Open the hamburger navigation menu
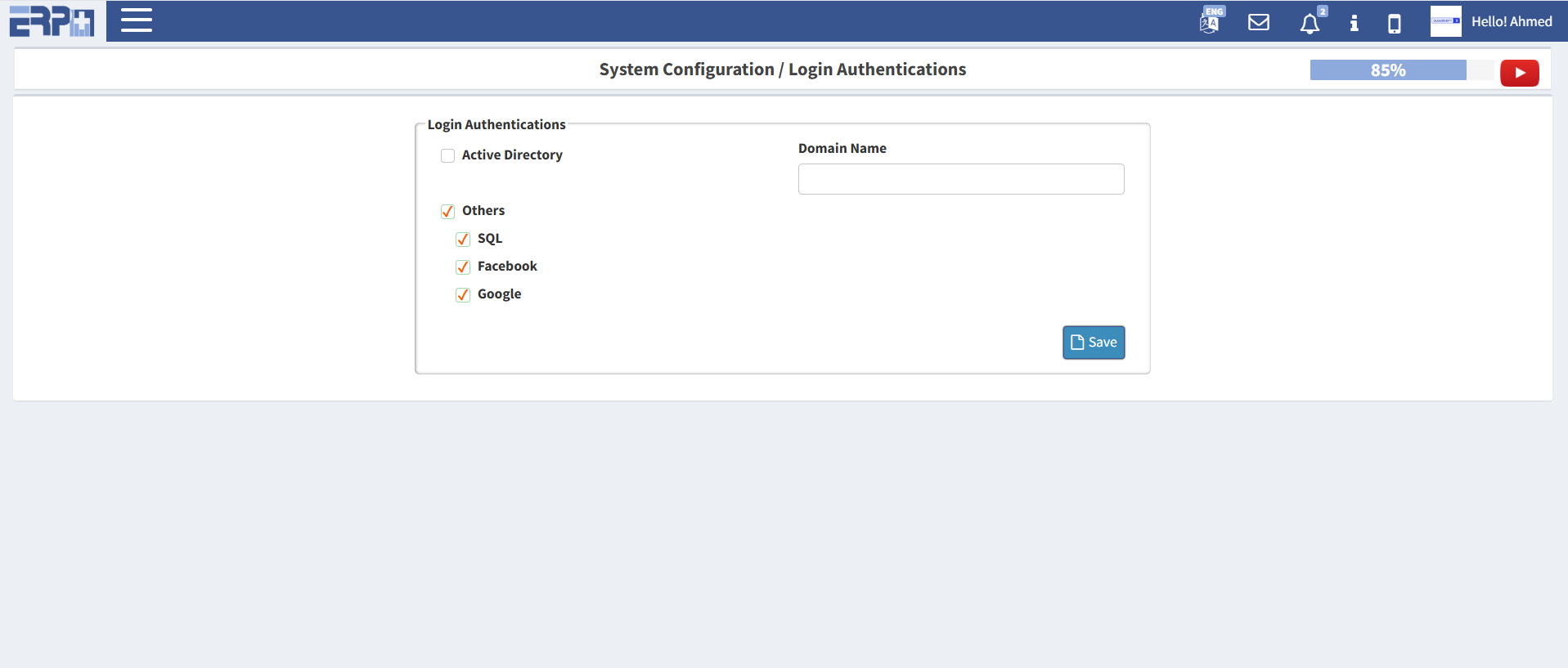Image resolution: width=1568 pixels, height=668 pixels. pos(137,20)
